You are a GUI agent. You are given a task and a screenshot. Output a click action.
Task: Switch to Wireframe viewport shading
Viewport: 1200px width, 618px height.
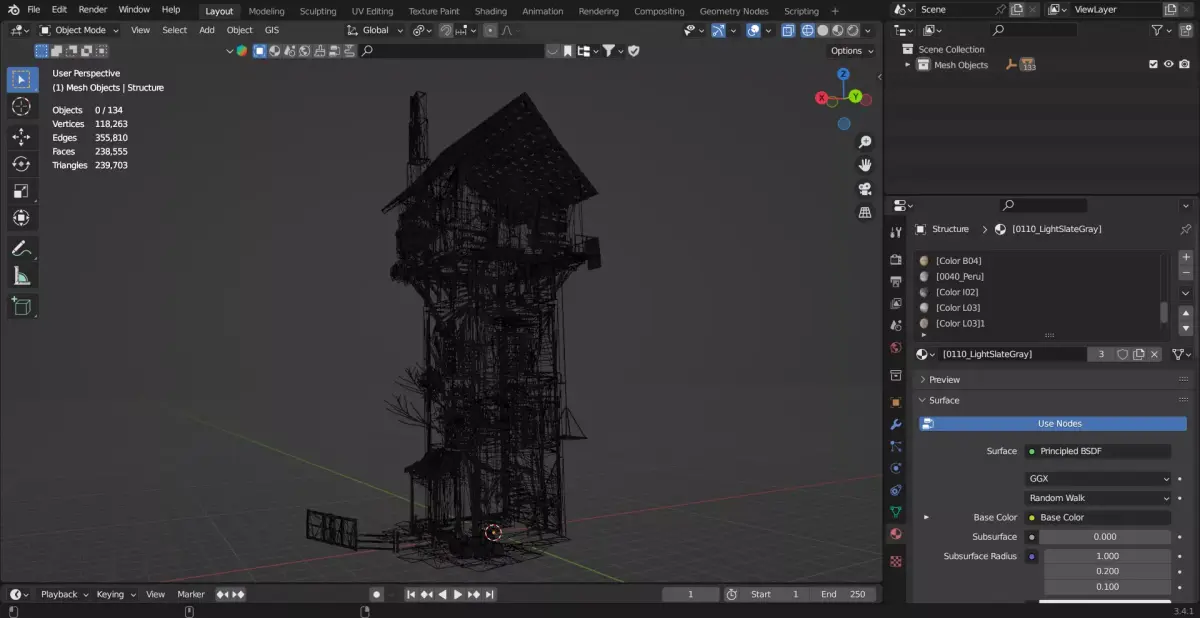click(807, 30)
